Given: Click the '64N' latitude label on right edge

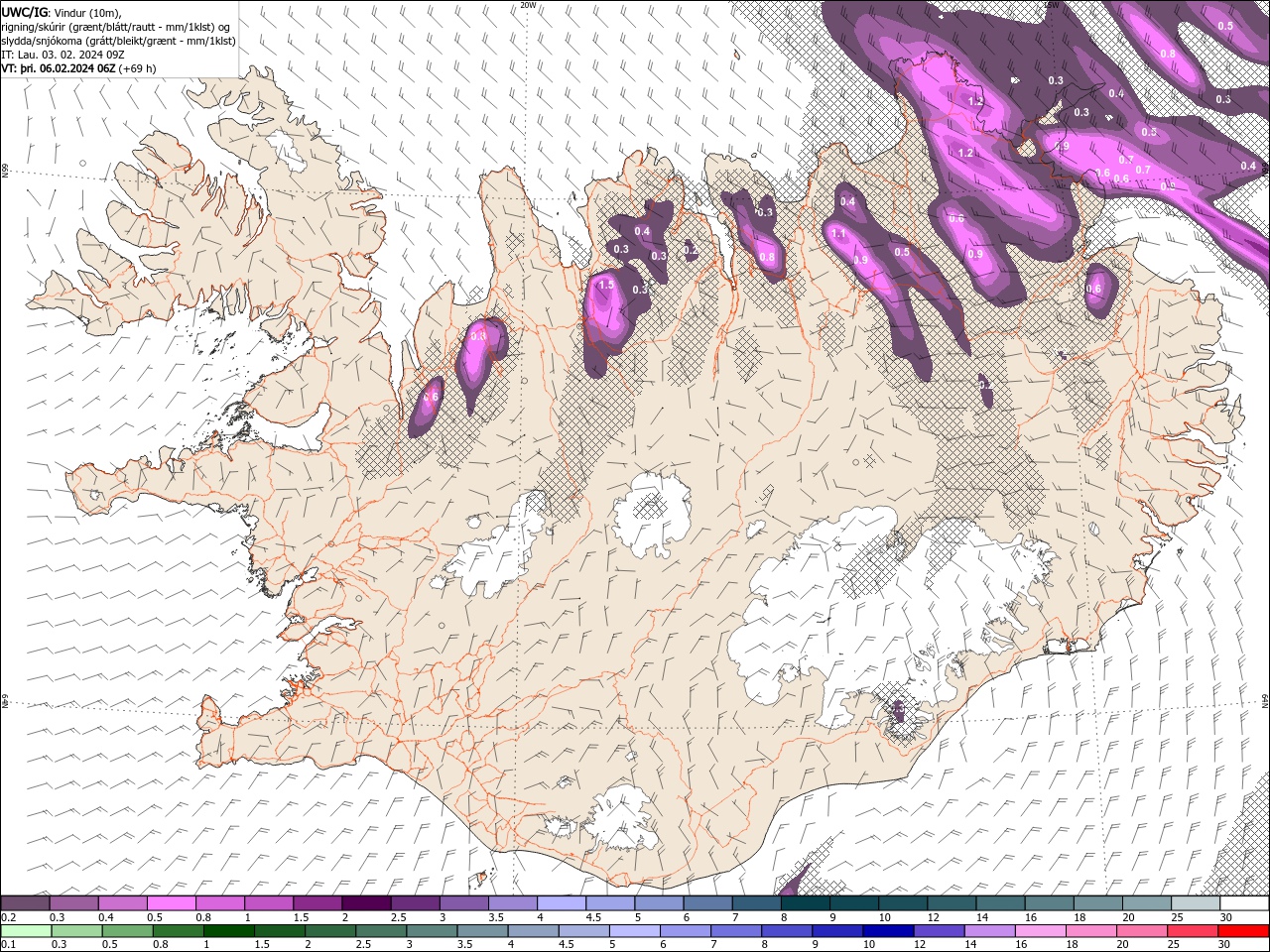Looking at the screenshot, I should (x=1266, y=701).
